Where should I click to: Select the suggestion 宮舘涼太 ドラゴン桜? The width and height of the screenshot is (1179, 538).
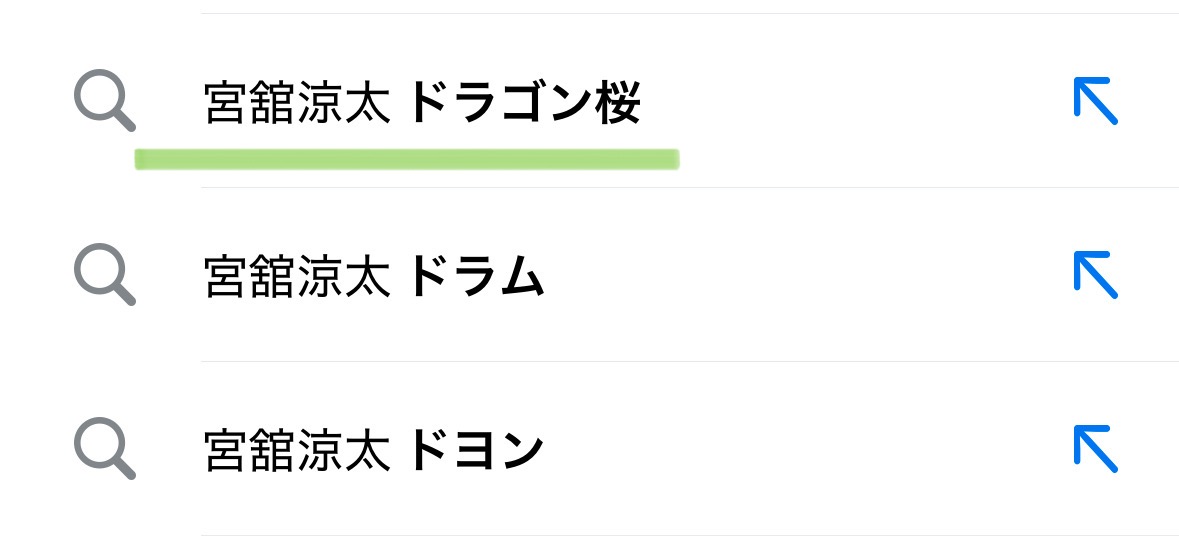point(590,101)
